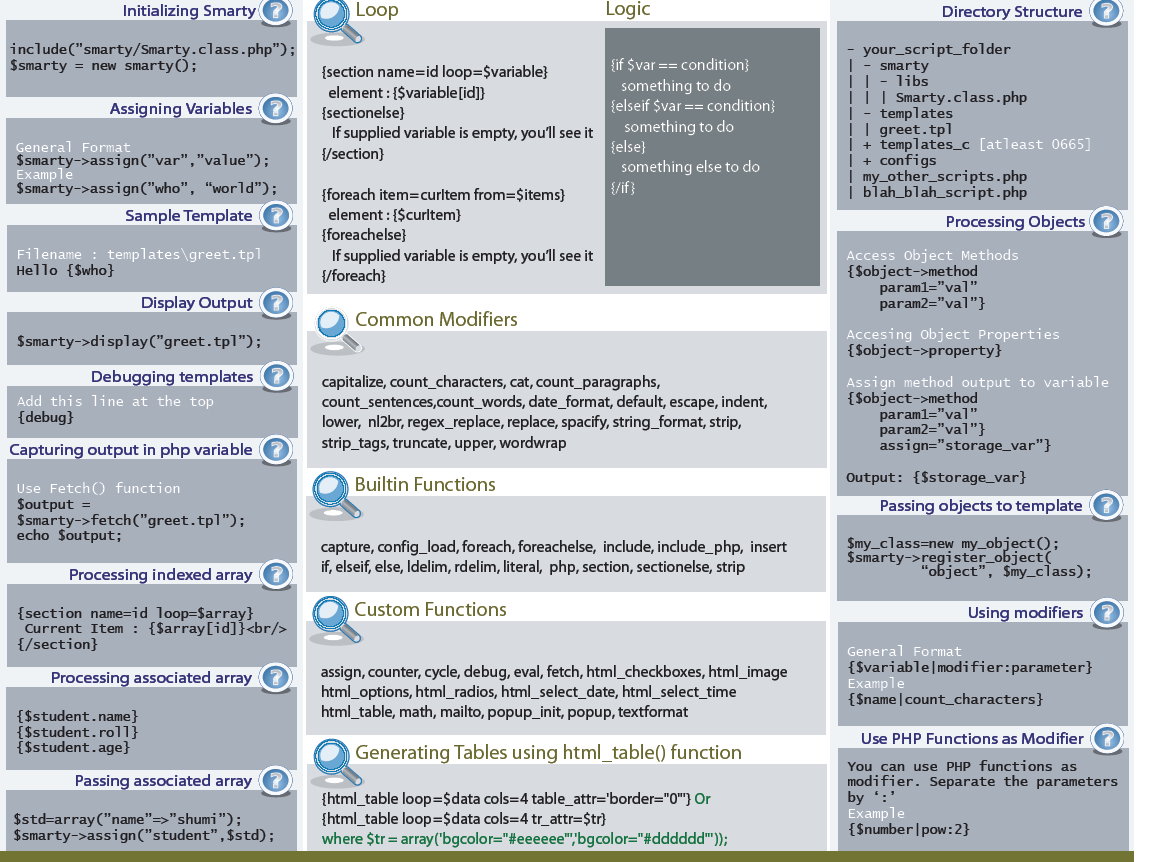
Task: Click the {$variable|modifier:parameter} format line
Action: coord(969,668)
